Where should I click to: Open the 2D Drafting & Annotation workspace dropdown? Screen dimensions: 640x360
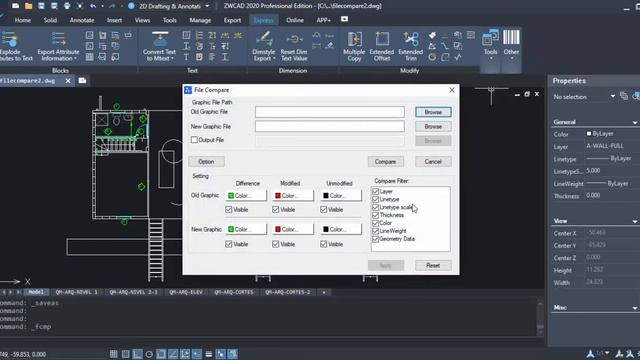pos(207,6)
